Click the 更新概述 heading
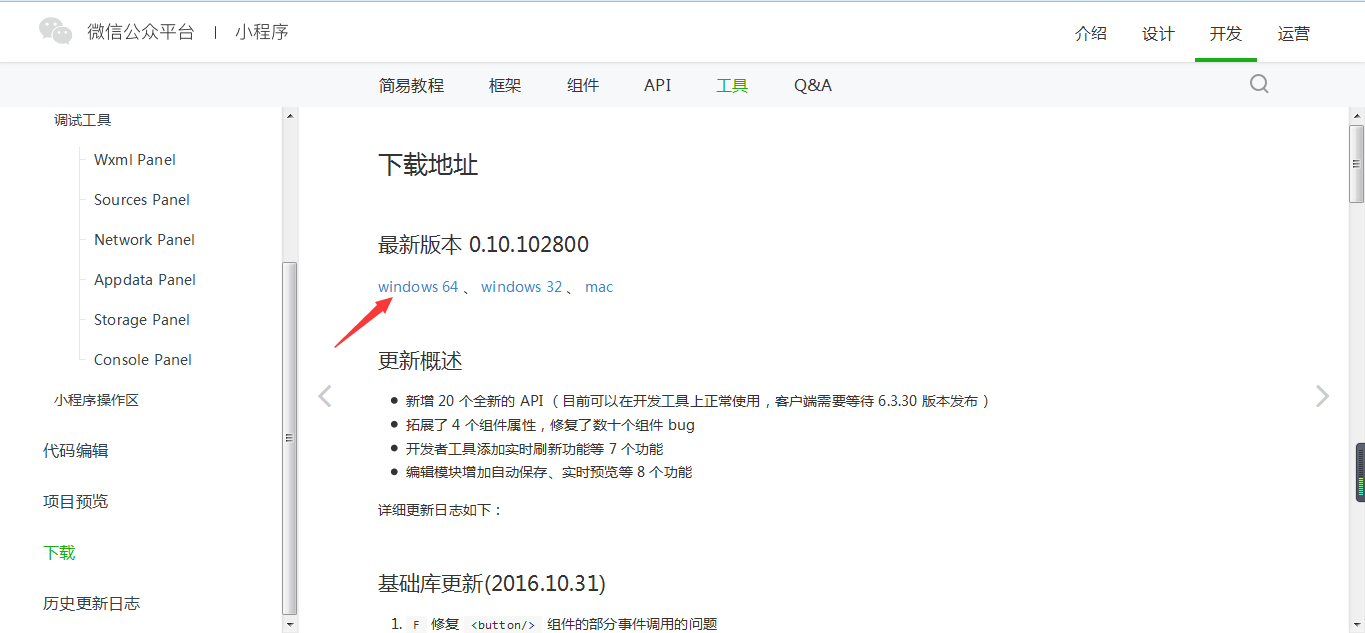Image resolution: width=1365 pixels, height=633 pixels. point(420,361)
